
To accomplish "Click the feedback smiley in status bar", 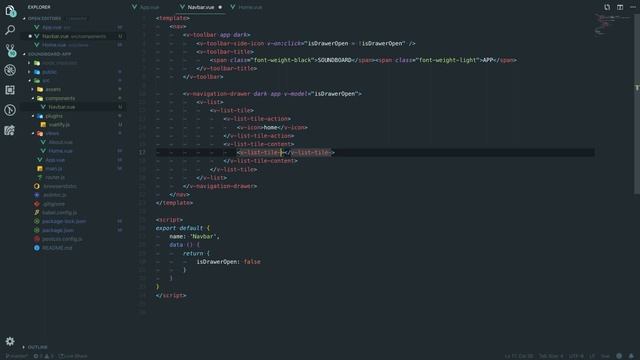I will coord(619,356).
